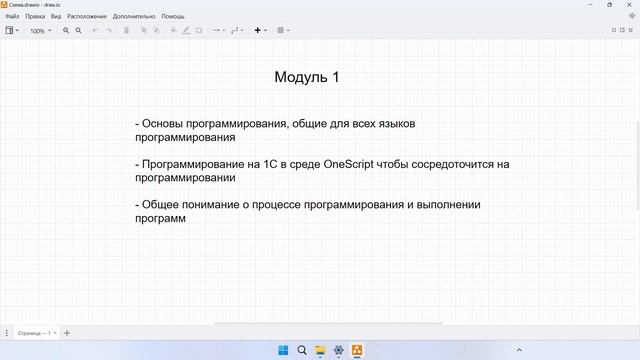Click the table grid icon
640x360 pixels.
[x=280, y=30]
